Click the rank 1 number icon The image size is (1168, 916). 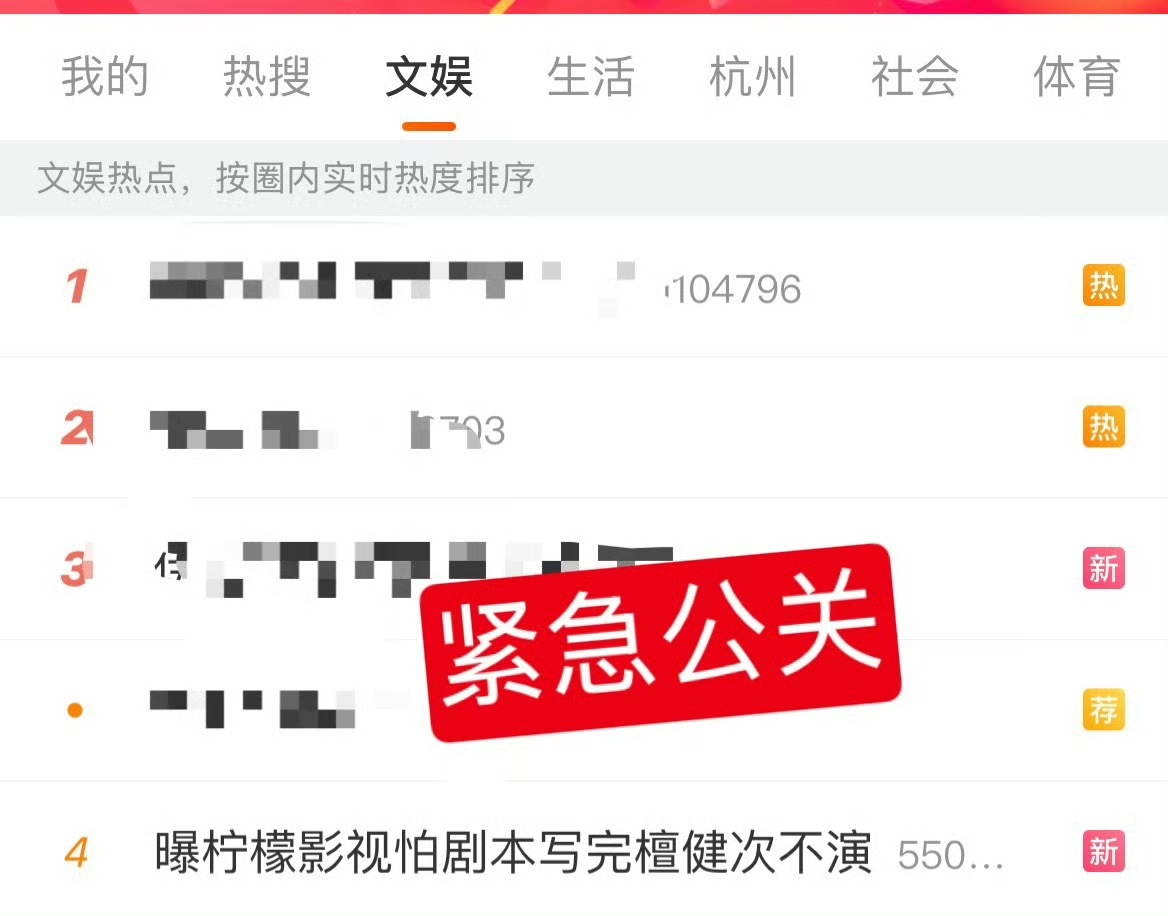[77, 286]
